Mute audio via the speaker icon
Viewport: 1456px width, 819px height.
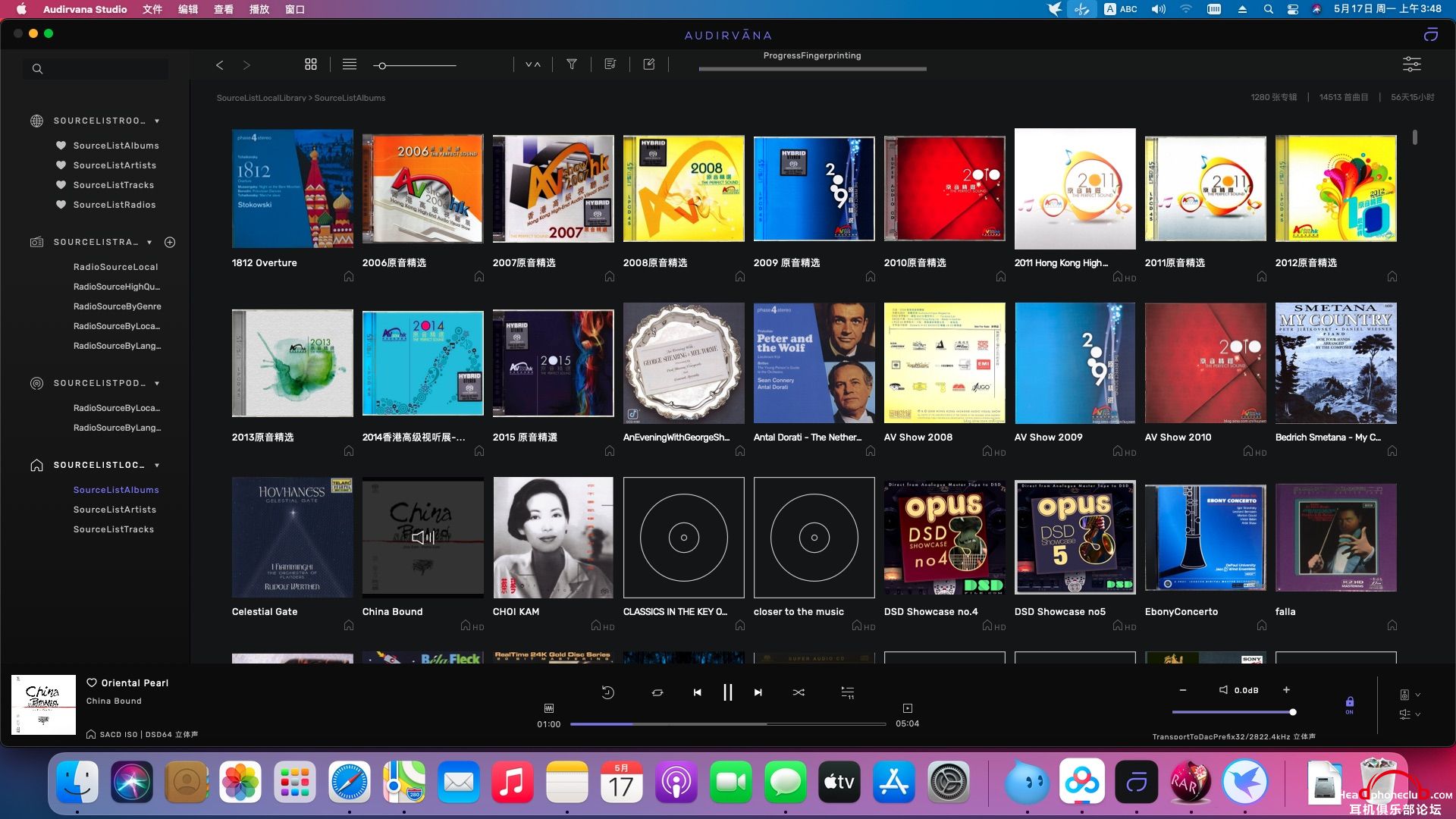1223,690
